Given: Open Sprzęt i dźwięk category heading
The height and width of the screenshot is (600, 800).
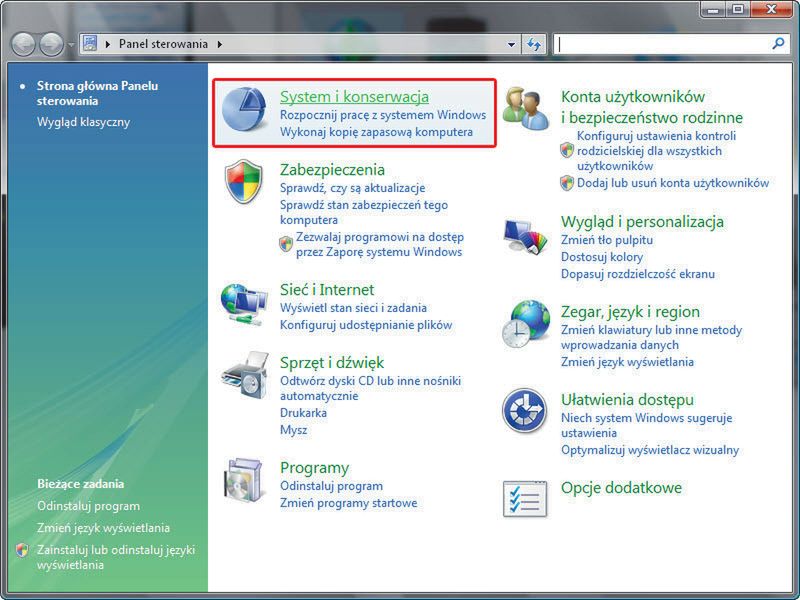Looking at the screenshot, I should [x=332, y=363].
